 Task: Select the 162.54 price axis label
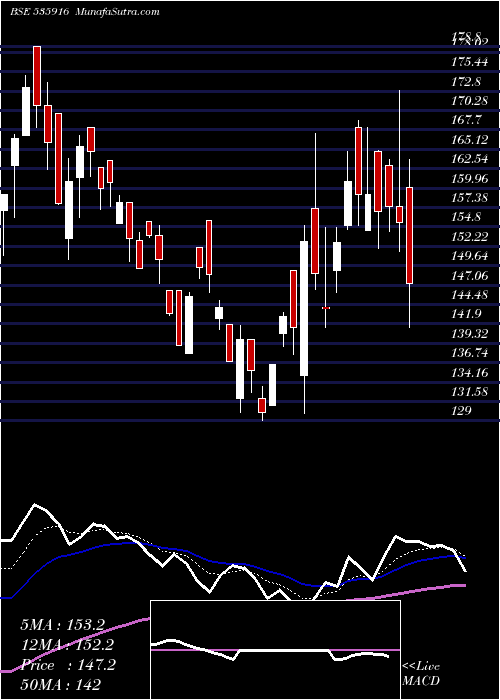(x=469, y=159)
